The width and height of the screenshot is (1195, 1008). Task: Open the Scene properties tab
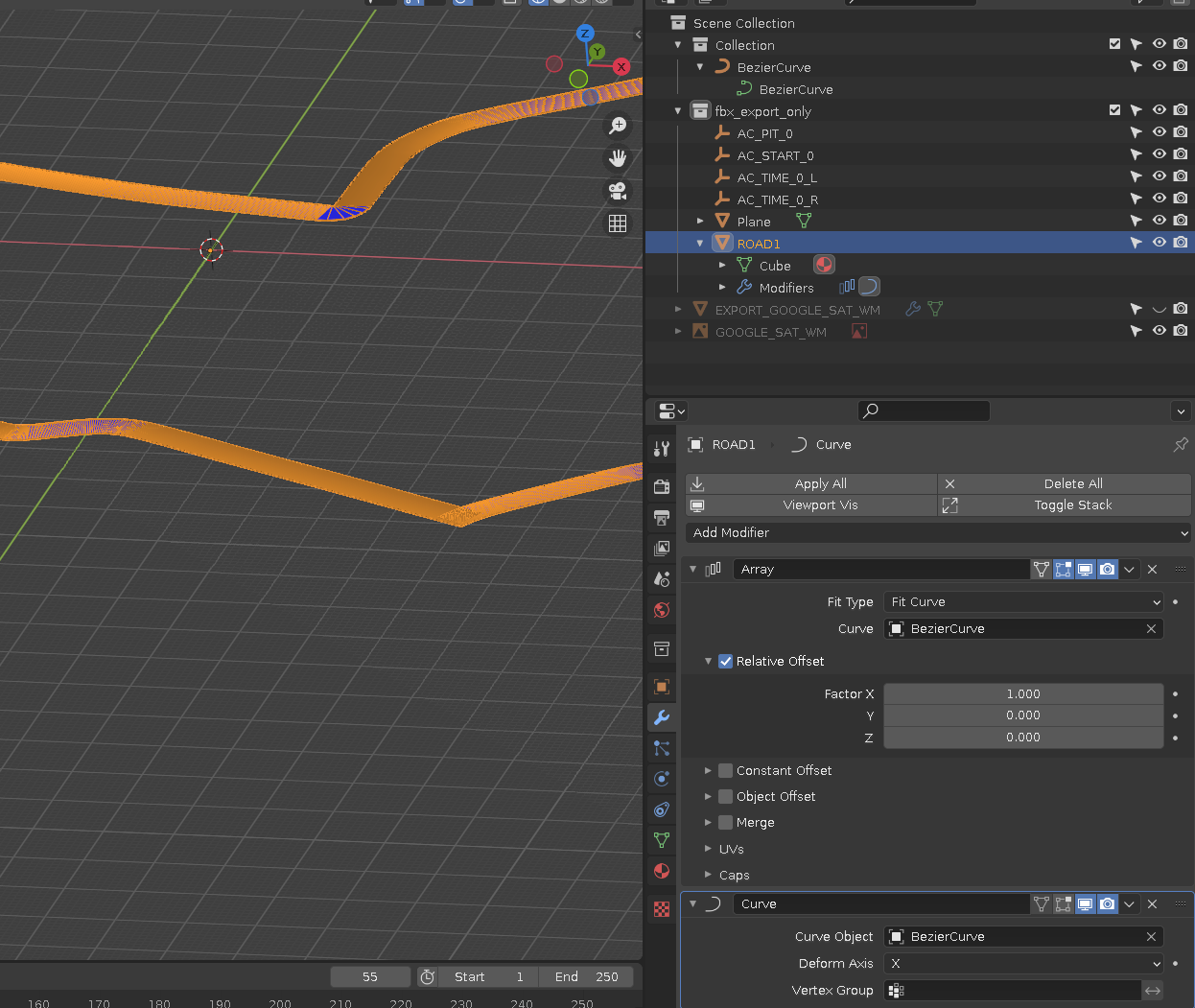662,579
